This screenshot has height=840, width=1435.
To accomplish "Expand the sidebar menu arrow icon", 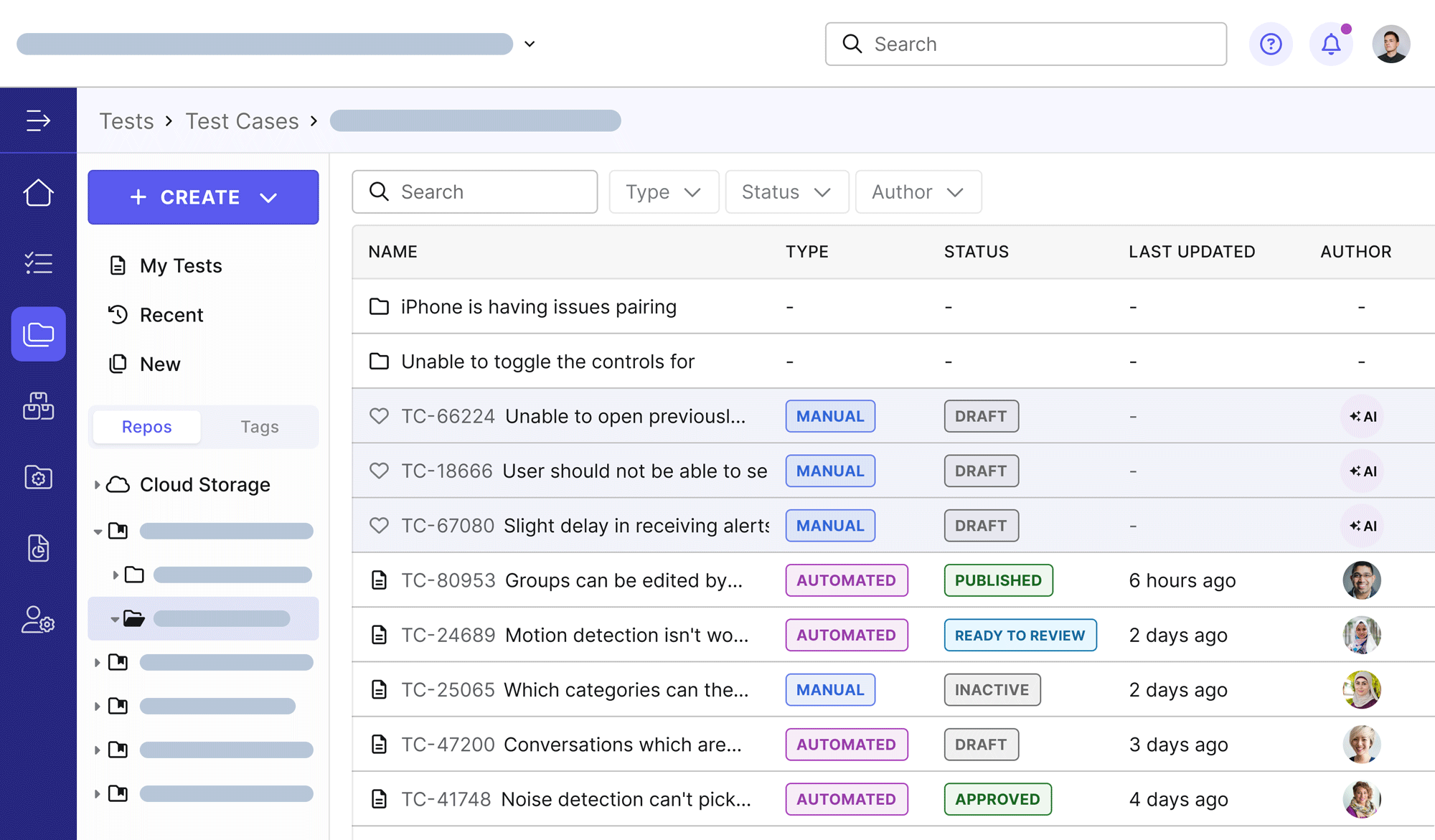I will pos(38,121).
